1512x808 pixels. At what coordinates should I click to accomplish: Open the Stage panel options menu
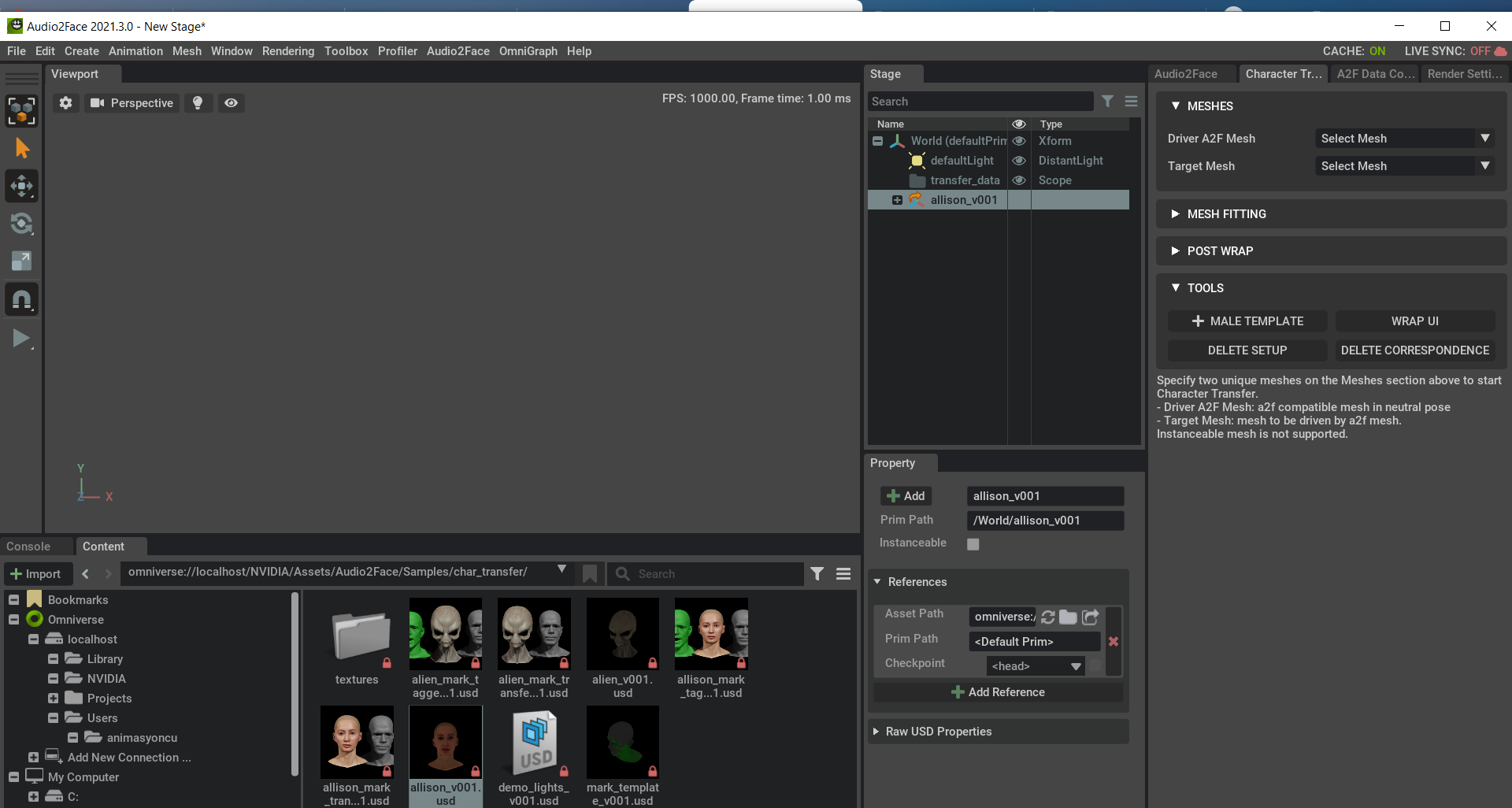[1131, 101]
